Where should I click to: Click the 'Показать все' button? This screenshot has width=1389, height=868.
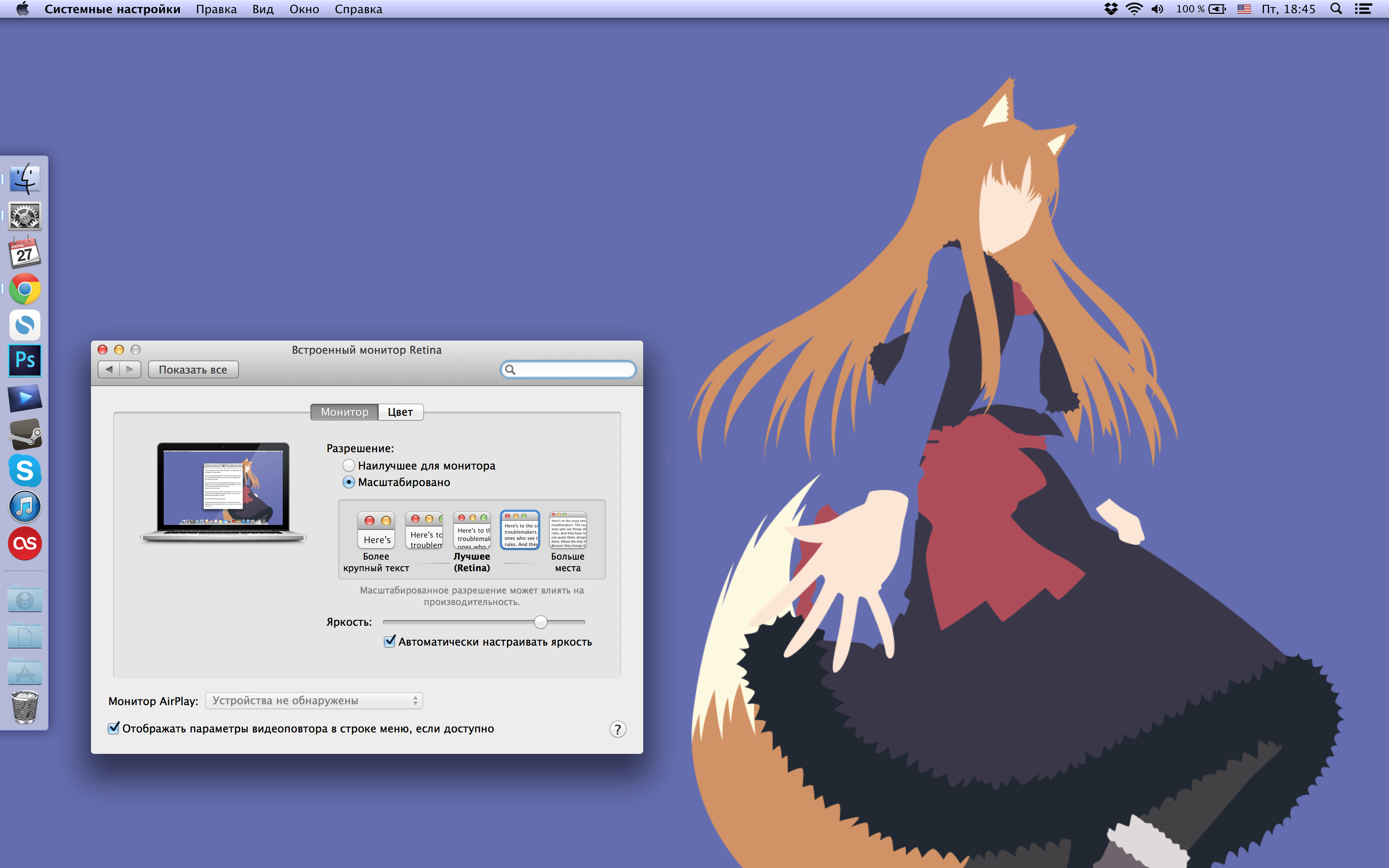pos(193,370)
